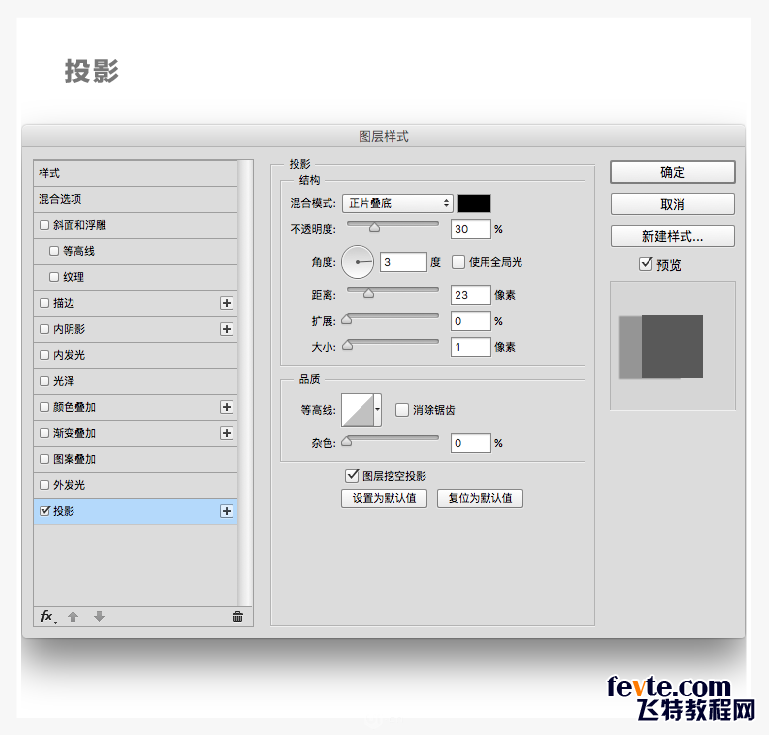Toggle the 消除锯齿 checkbox
This screenshot has height=735, width=769.
(x=402, y=409)
